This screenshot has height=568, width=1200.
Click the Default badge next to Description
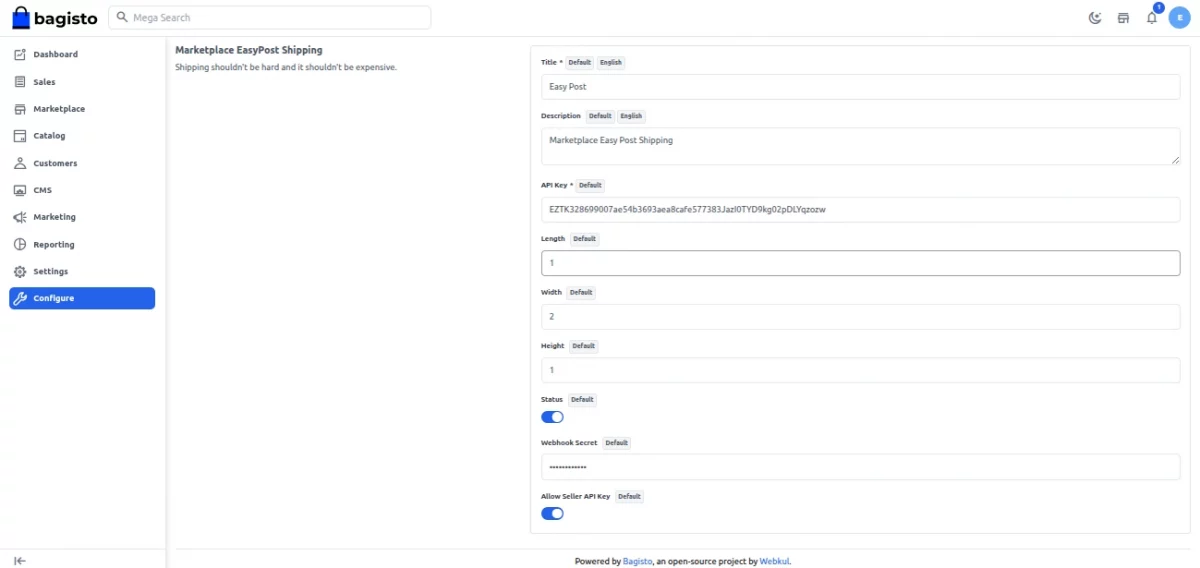pyautogui.click(x=600, y=116)
